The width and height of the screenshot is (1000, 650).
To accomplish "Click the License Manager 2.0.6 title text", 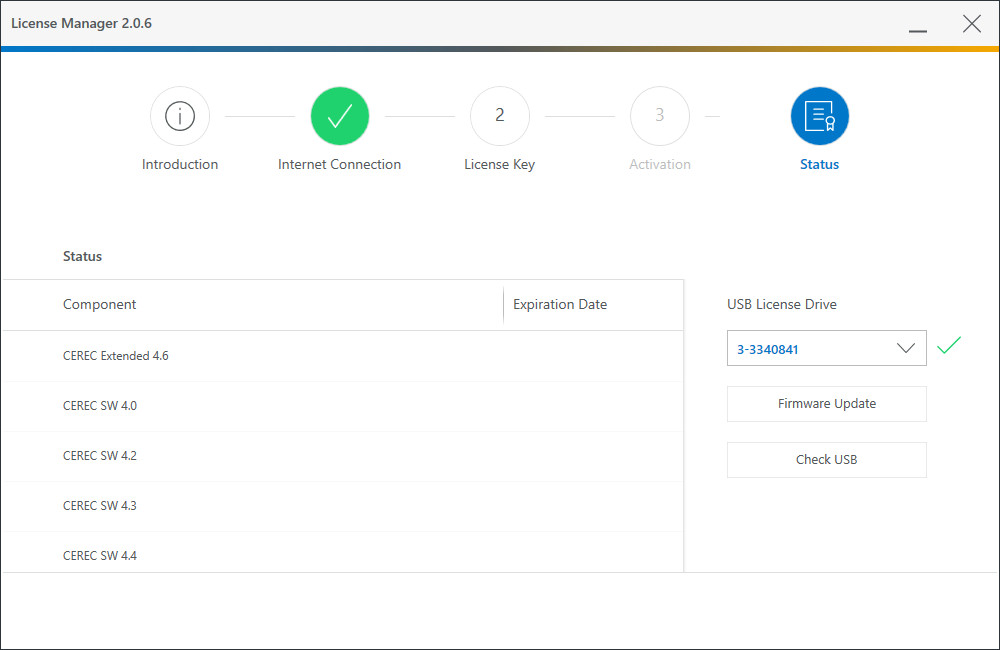I will click(x=82, y=24).
